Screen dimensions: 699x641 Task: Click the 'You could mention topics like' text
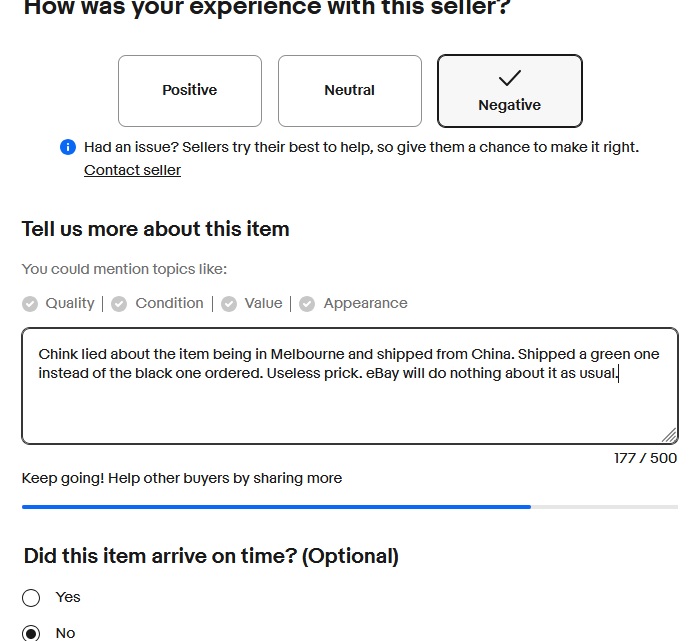(x=124, y=269)
